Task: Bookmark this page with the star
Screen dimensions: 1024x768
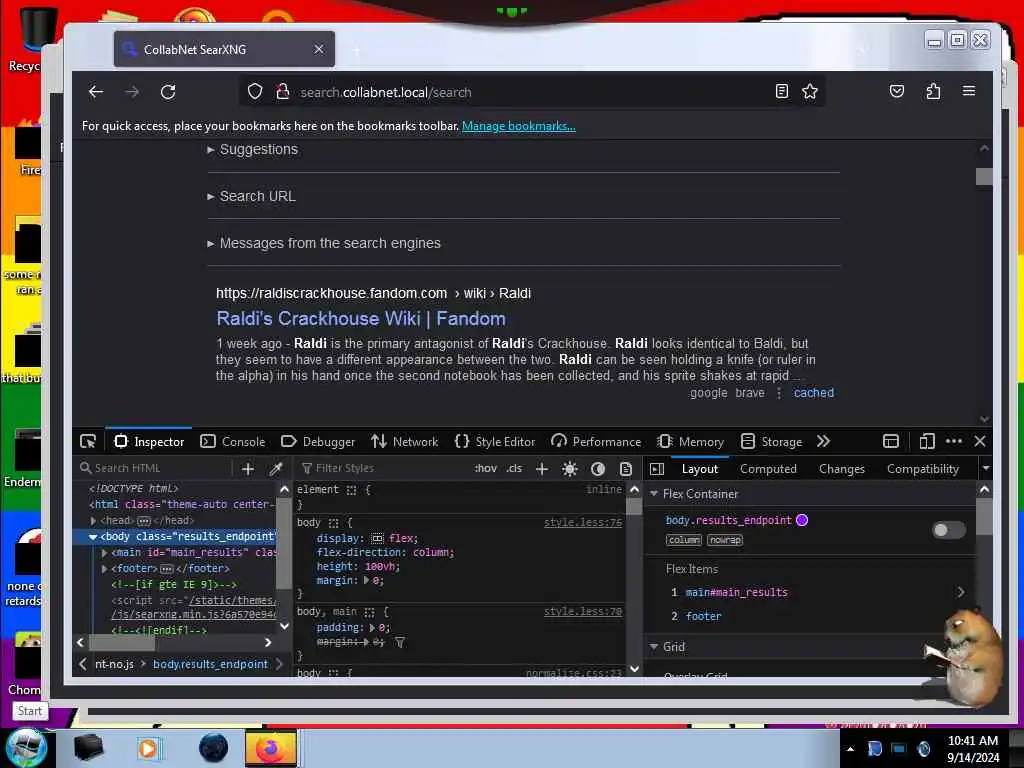Action: click(x=810, y=91)
